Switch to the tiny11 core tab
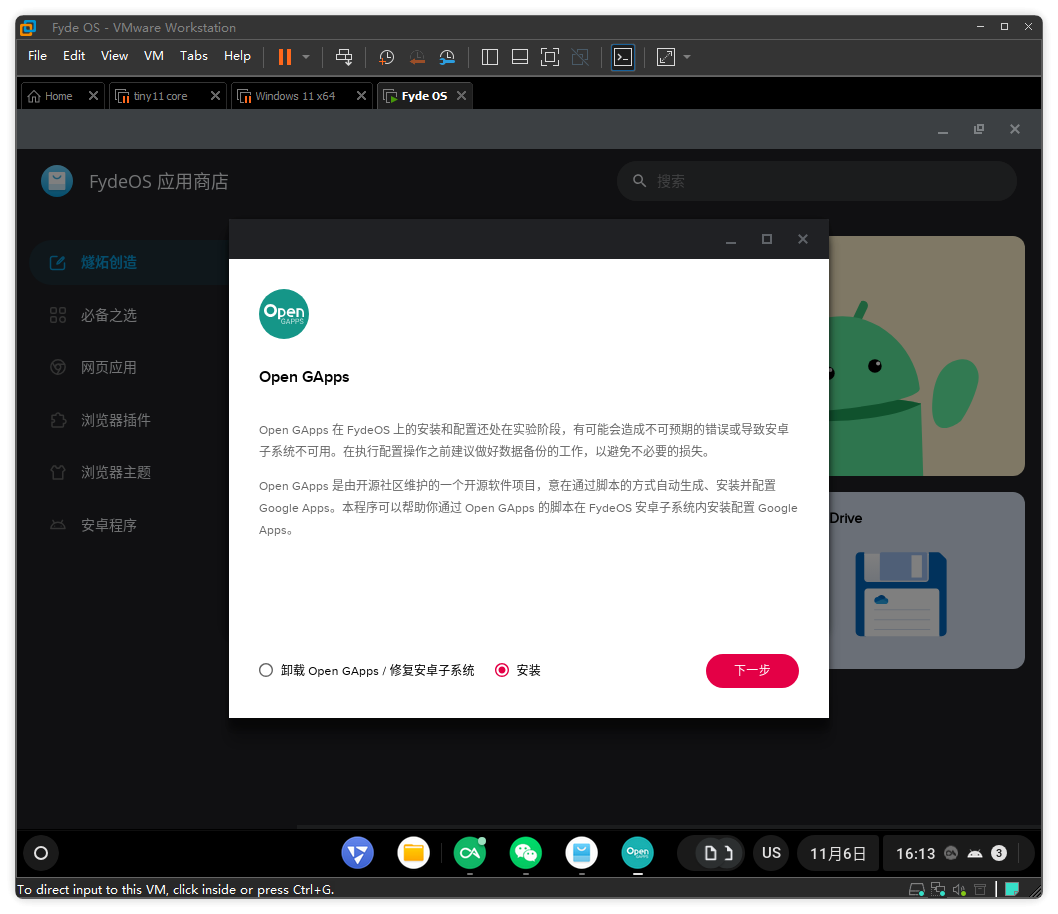 (x=161, y=96)
